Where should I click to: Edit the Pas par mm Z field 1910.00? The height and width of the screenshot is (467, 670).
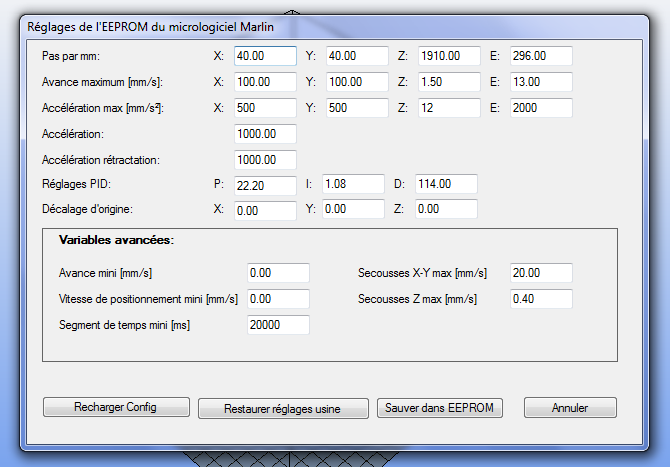coord(449,56)
